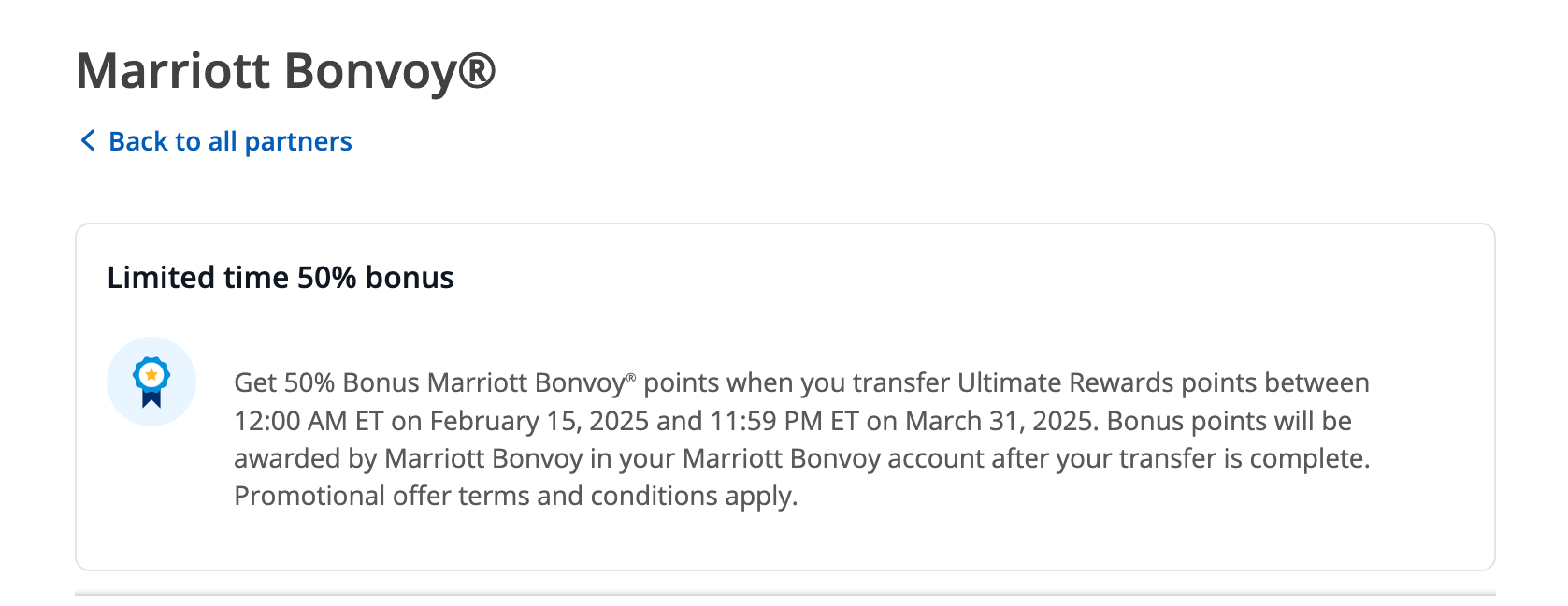The image size is (1568, 606).
Task: Open the Back to all partners link
Action: 216,141
